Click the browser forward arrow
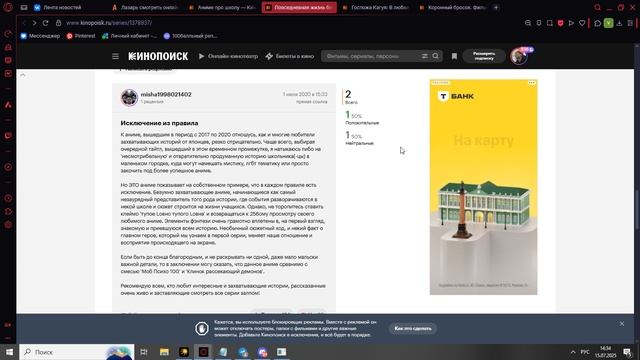Screen dimensions: 640x360 (x=34, y=23)
